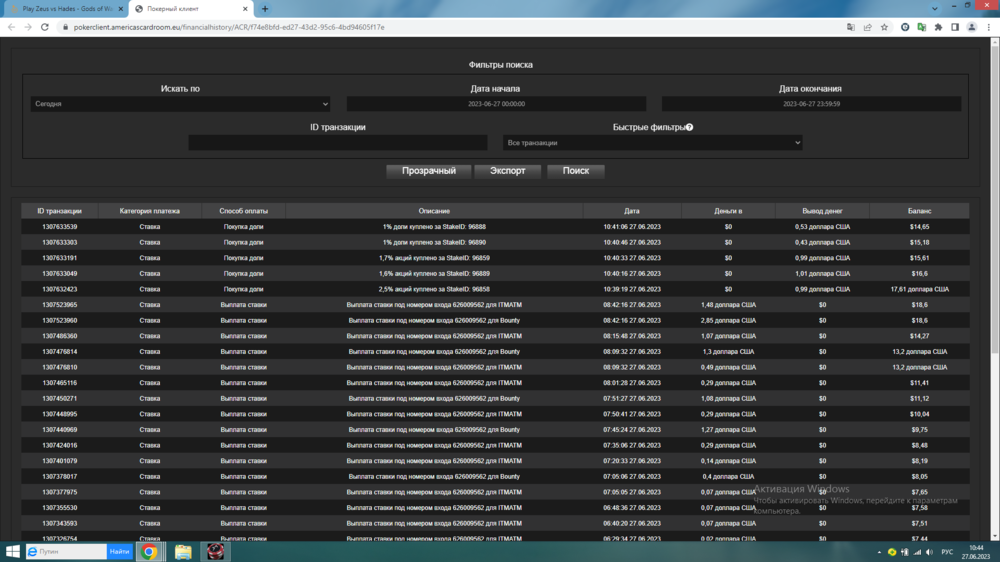The height and width of the screenshot is (562, 1000).
Task: Click the Деньги в column header
Action: pos(728,211)
